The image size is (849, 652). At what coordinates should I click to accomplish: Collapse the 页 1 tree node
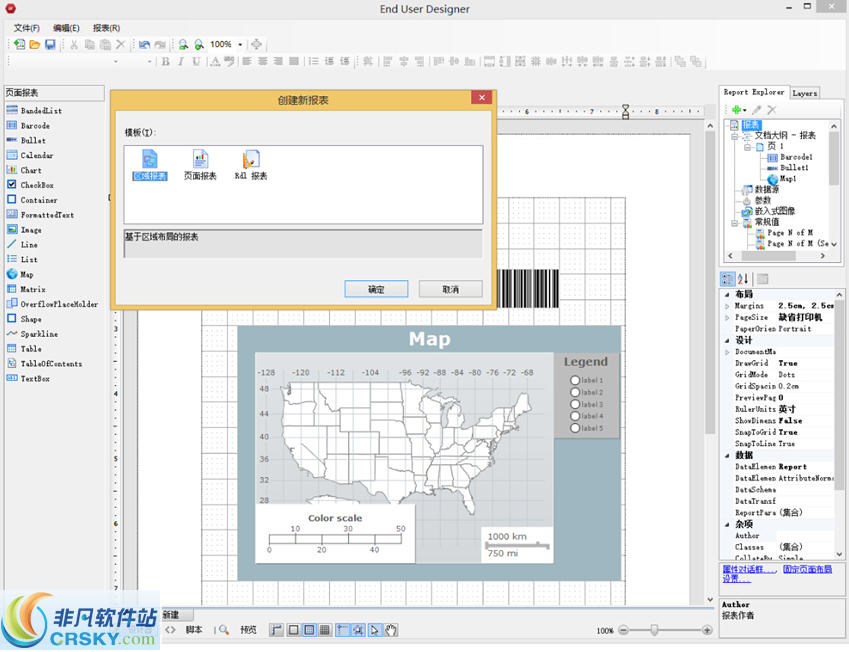(747, 147)
